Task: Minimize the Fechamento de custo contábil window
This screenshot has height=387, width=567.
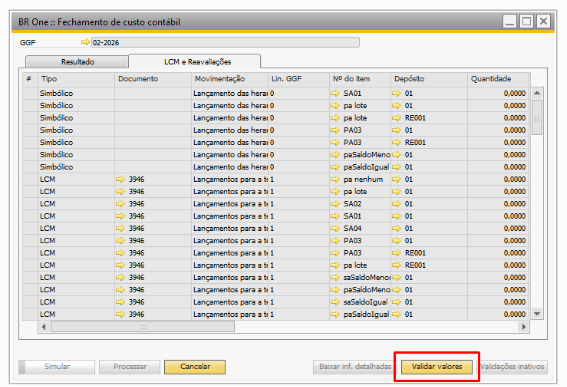Action: 510,21
